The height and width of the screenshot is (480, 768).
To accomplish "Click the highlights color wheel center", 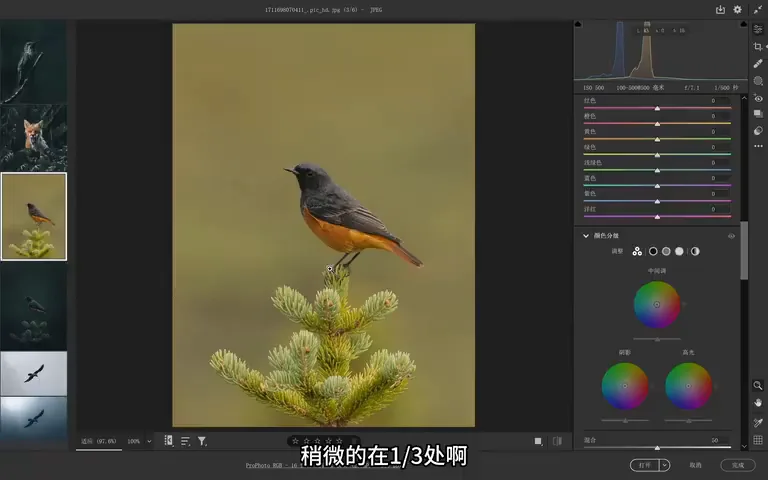I will tap(688, 386).
